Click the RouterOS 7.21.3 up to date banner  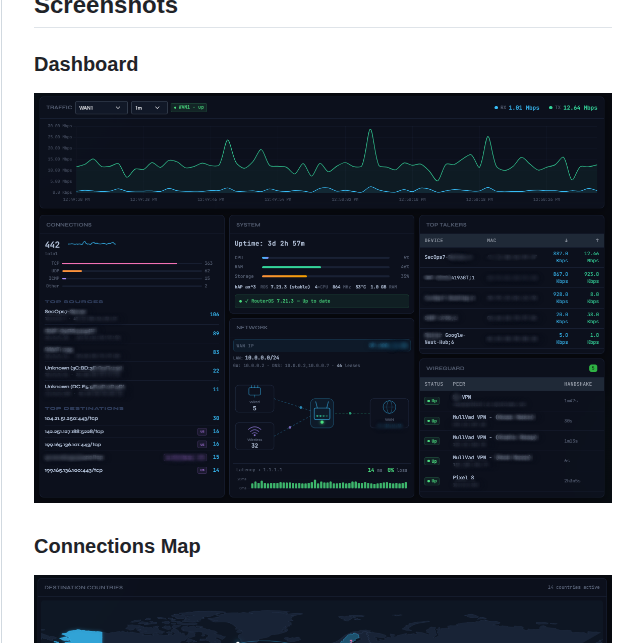[322, 301]
